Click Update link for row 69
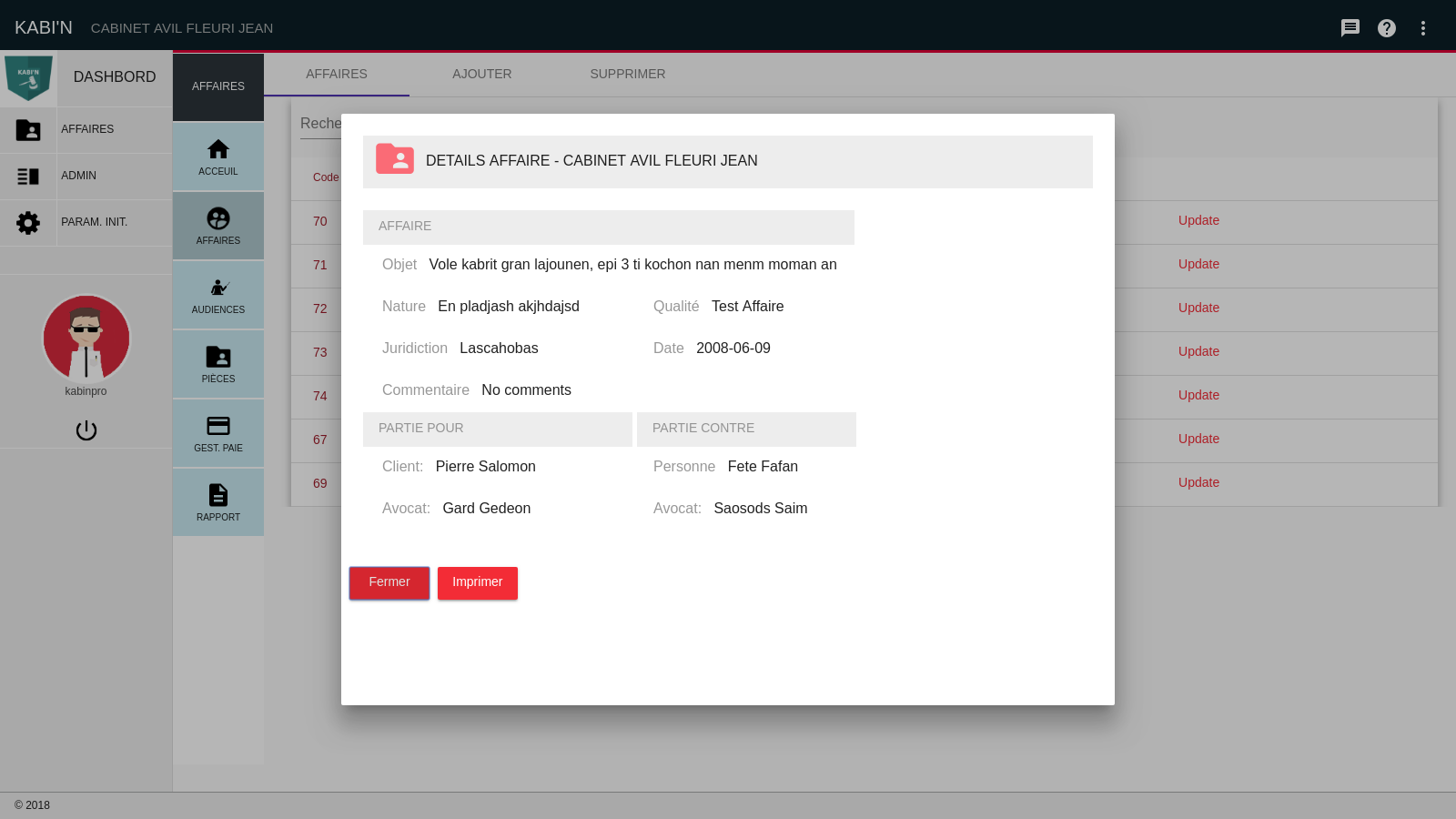 (1198, 482)
